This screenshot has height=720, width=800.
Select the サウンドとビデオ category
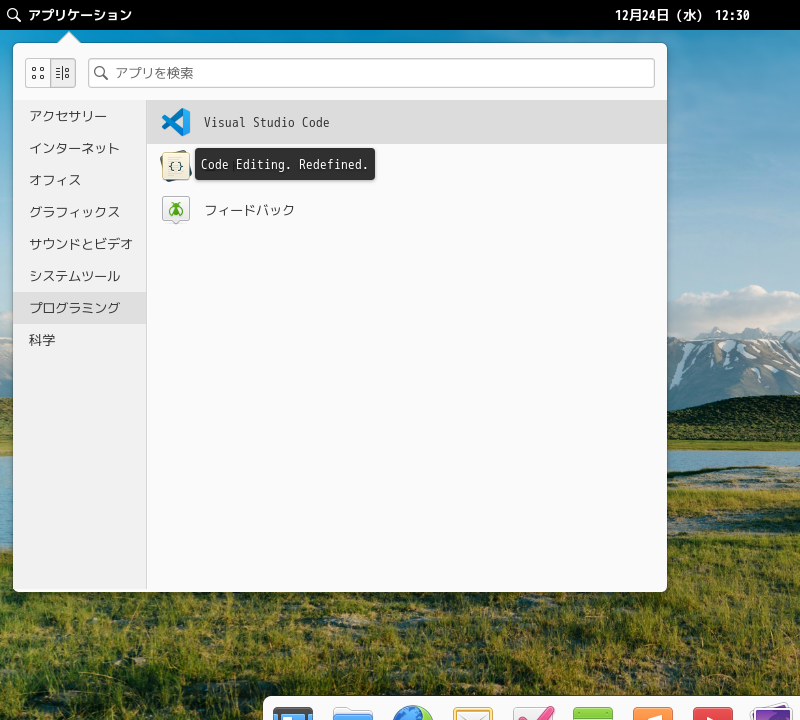80,244
